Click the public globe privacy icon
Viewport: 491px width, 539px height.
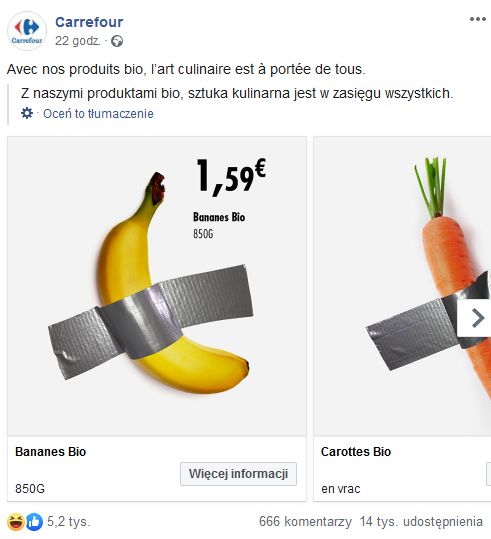[x=117, y=41]
